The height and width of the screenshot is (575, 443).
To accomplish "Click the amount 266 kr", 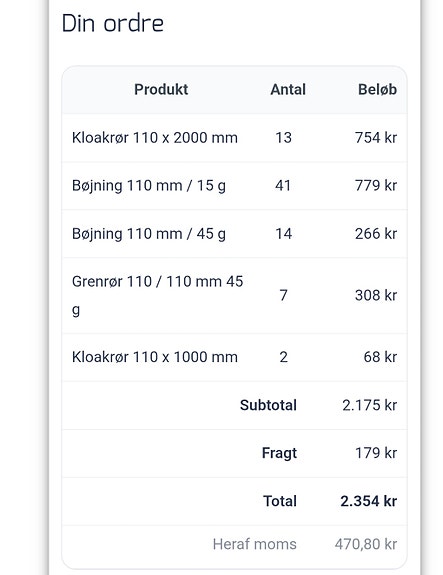I will click(376, 234).
